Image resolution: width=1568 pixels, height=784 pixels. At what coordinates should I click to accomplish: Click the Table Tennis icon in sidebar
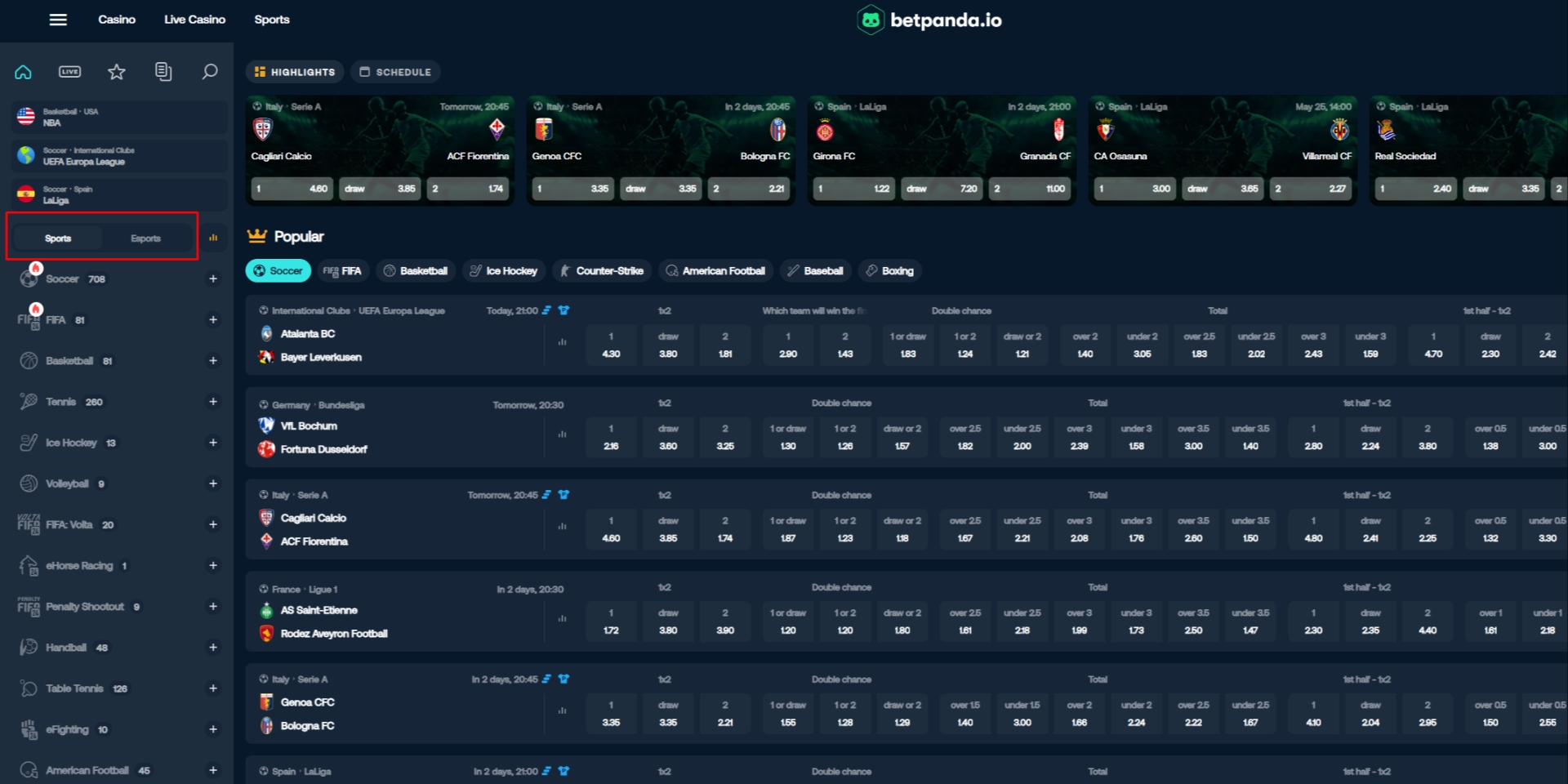click(x=29, y=688)
